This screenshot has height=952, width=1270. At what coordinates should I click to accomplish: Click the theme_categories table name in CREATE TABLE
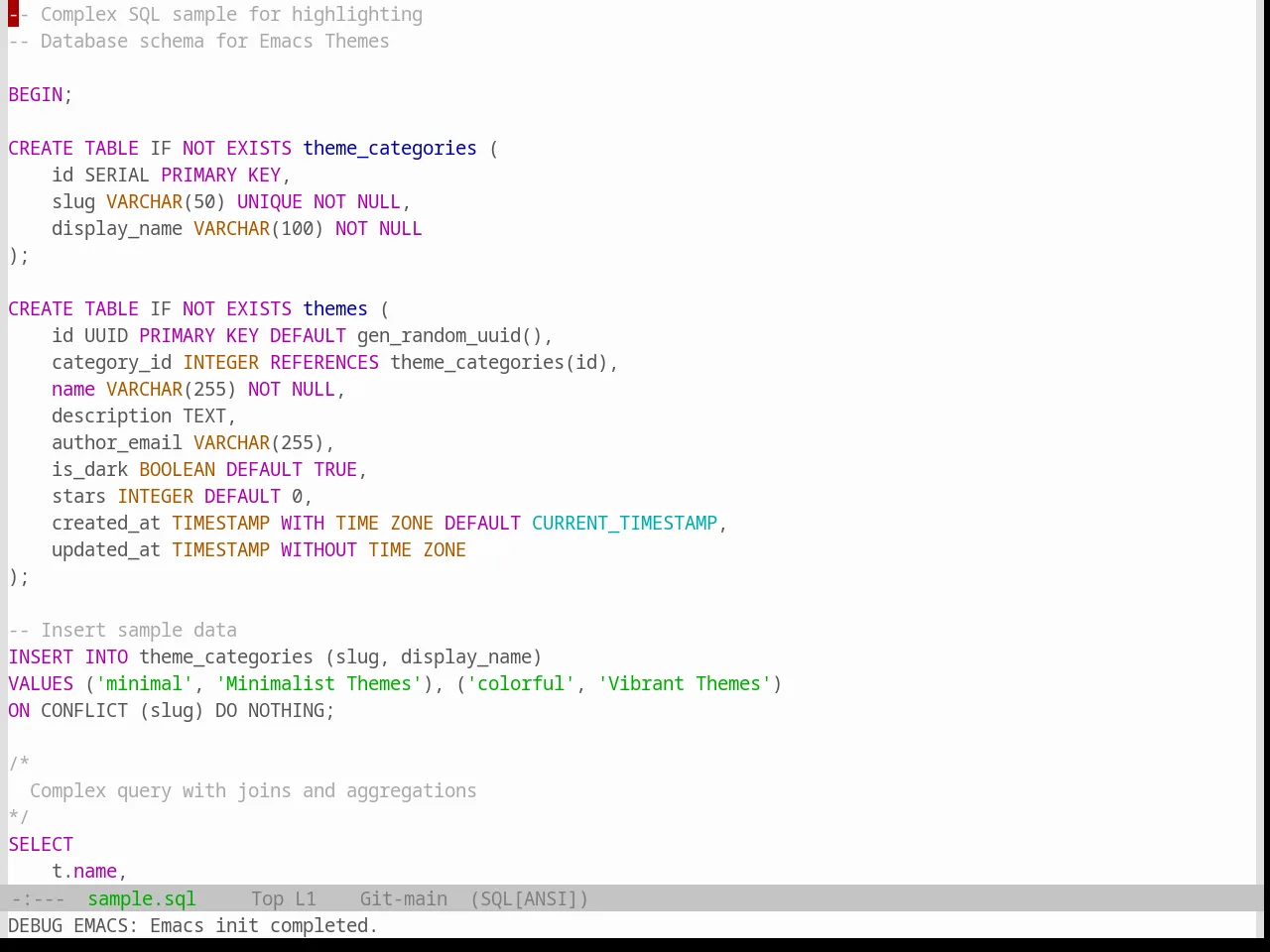click(x=390, y=148)
